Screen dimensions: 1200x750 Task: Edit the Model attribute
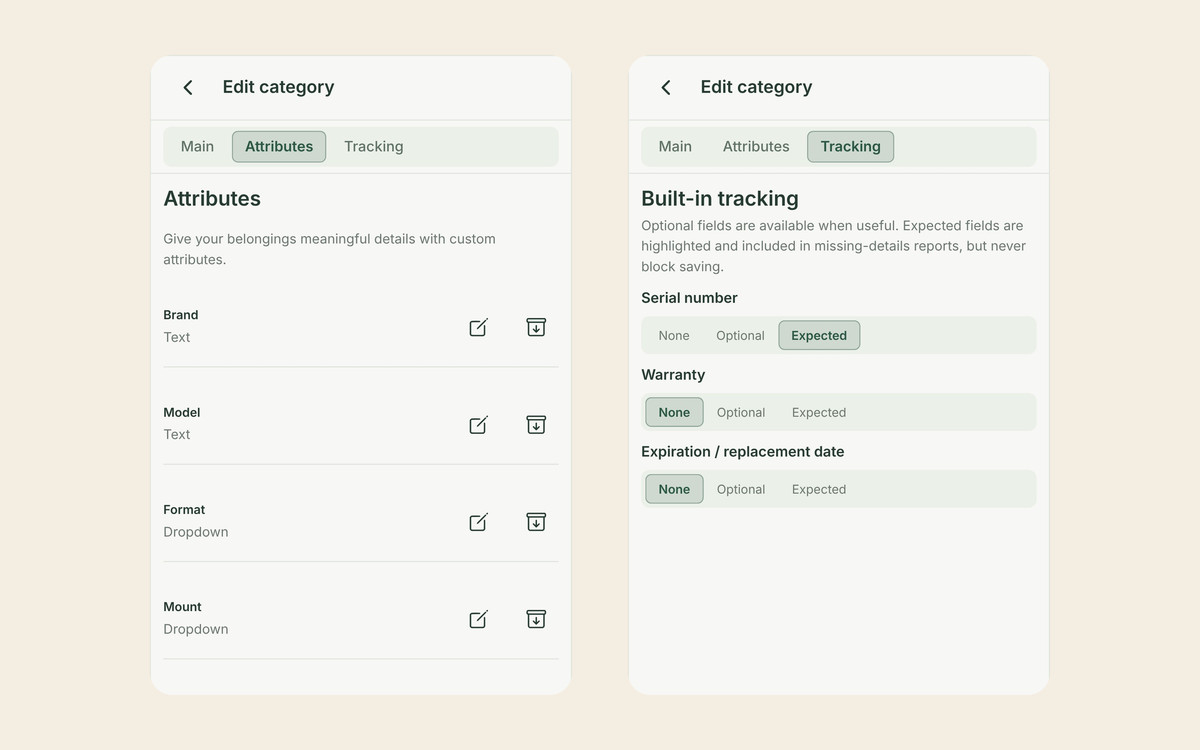[479, 425]
